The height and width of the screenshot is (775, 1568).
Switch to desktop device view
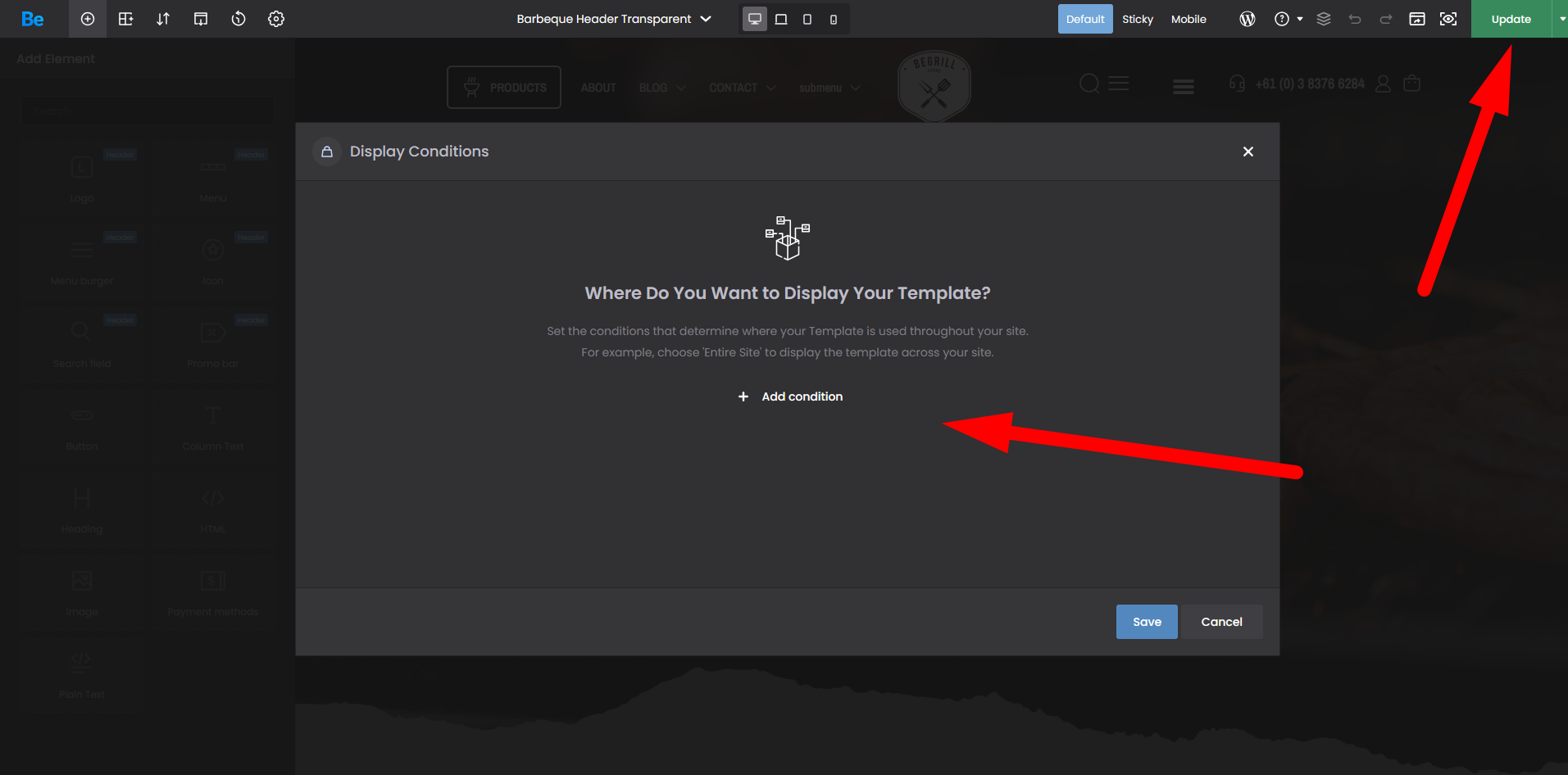[755, 19]
